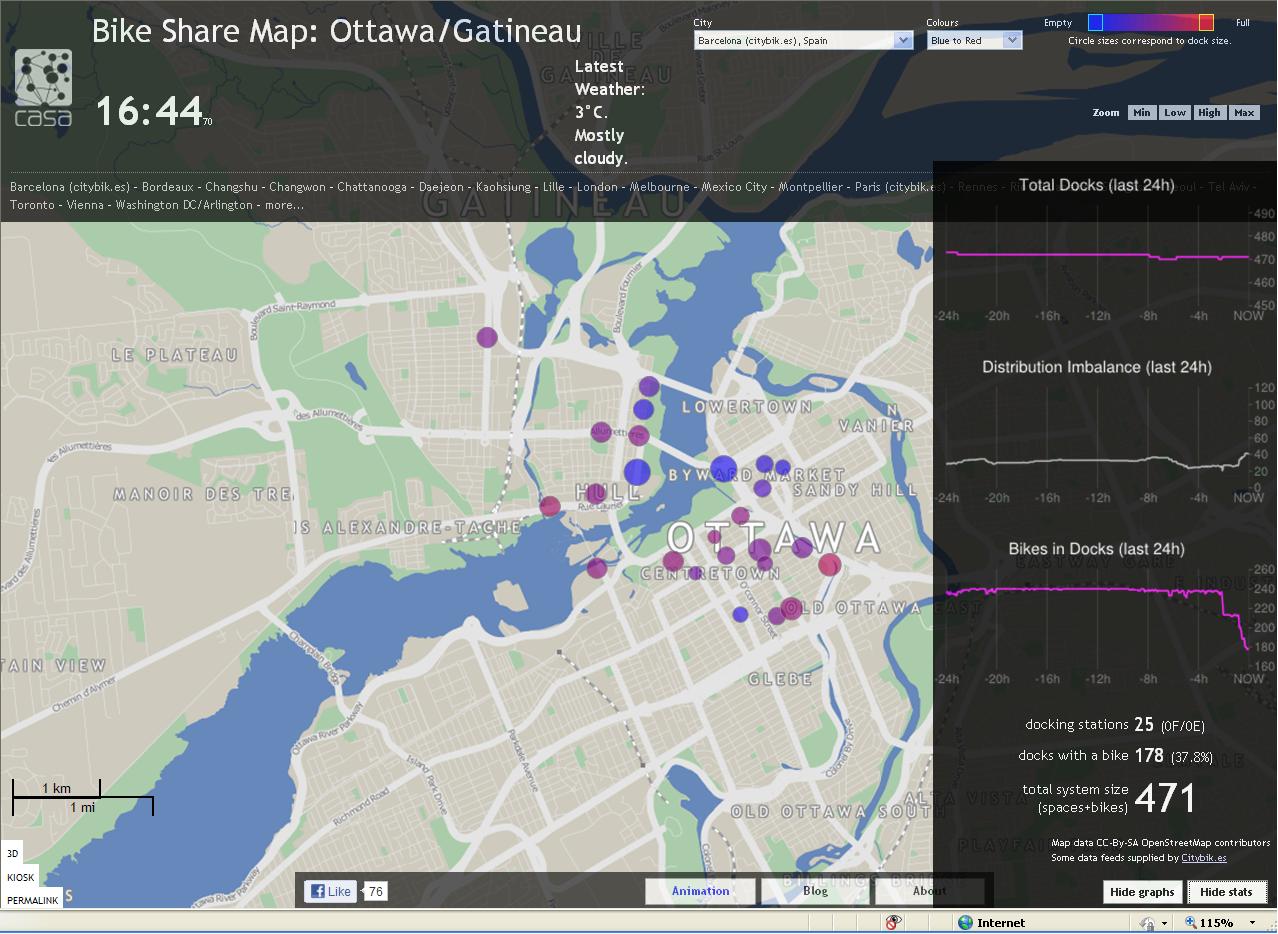Hide the graphs panel
The width and height of the screenshot is (1278, 934).
pos(1142,891)
